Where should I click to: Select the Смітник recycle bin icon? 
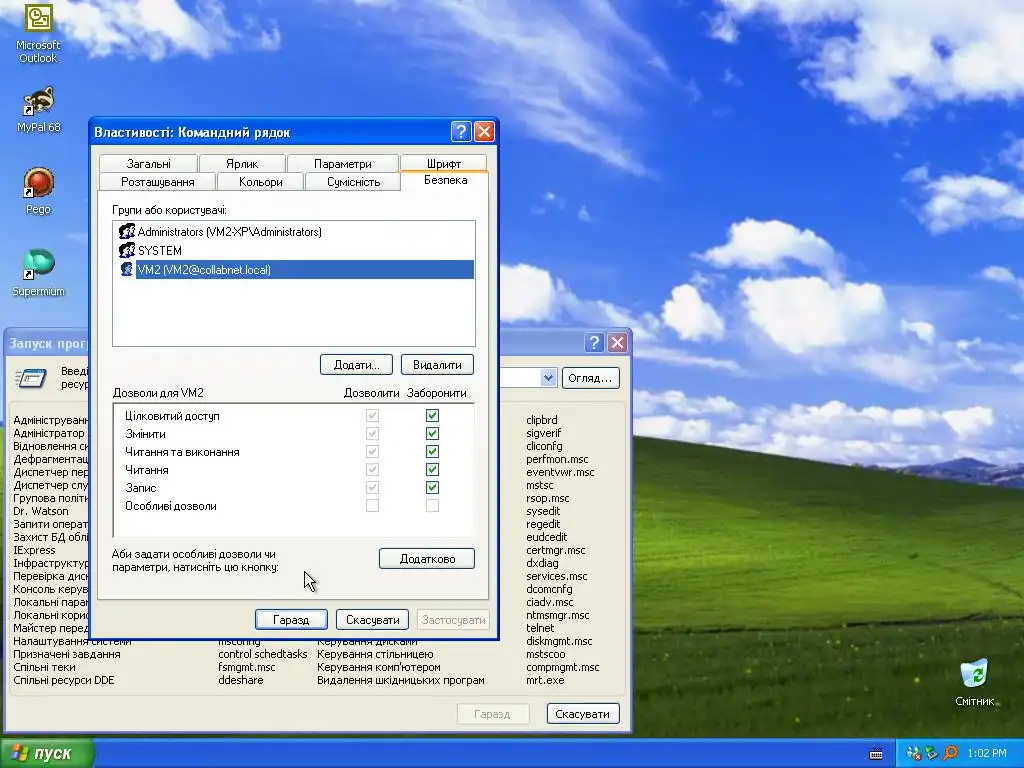tap(974, 682)
